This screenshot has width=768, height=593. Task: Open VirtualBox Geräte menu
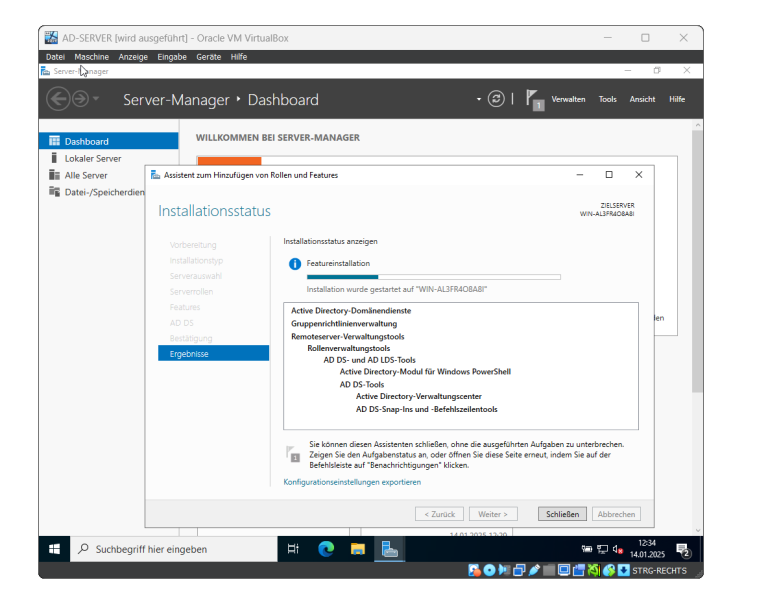(209, 57)
